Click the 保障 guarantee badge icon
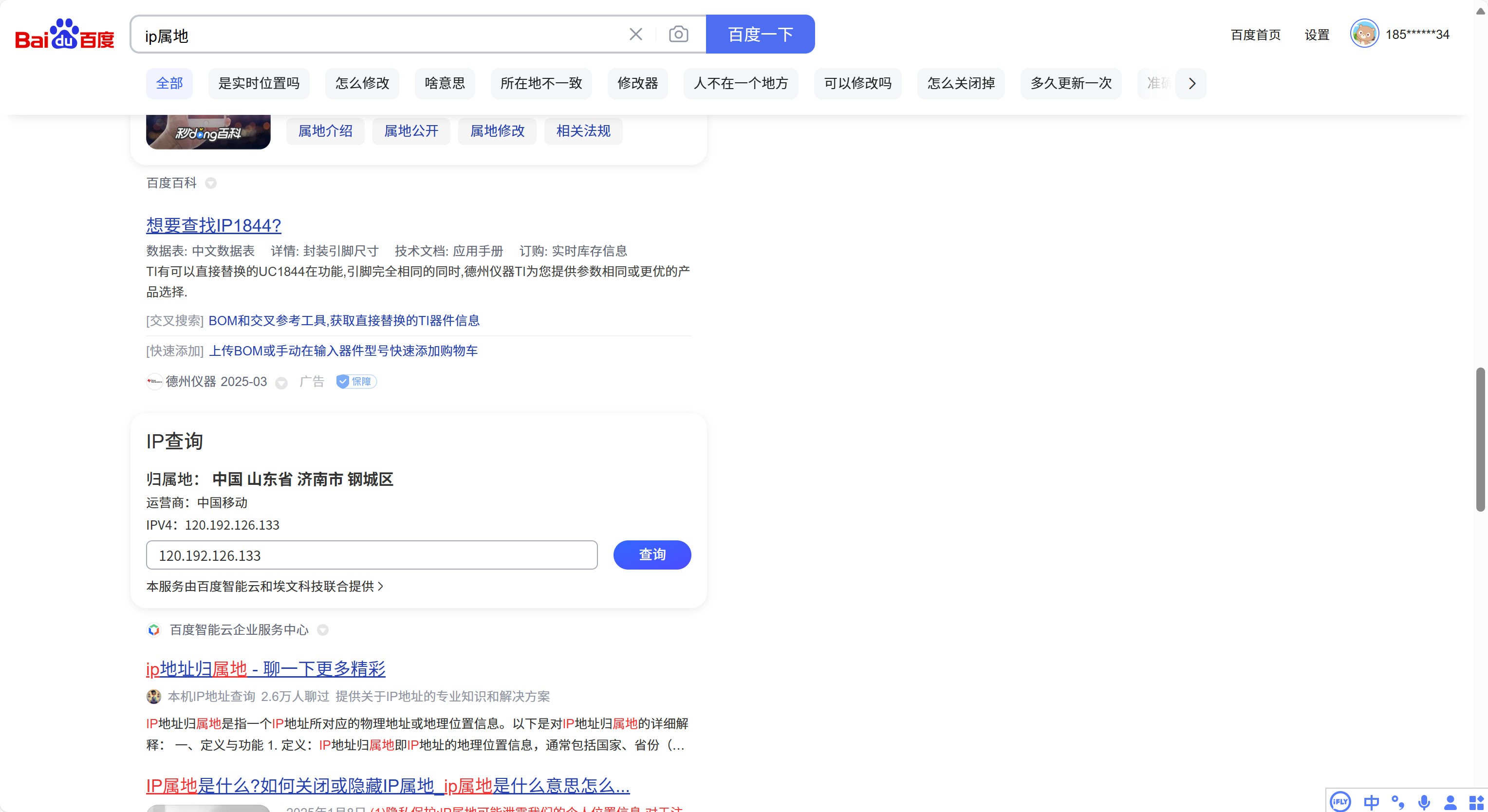This screenshot has height=812, width=1488. pyautogui.click(x=356, y=382)
